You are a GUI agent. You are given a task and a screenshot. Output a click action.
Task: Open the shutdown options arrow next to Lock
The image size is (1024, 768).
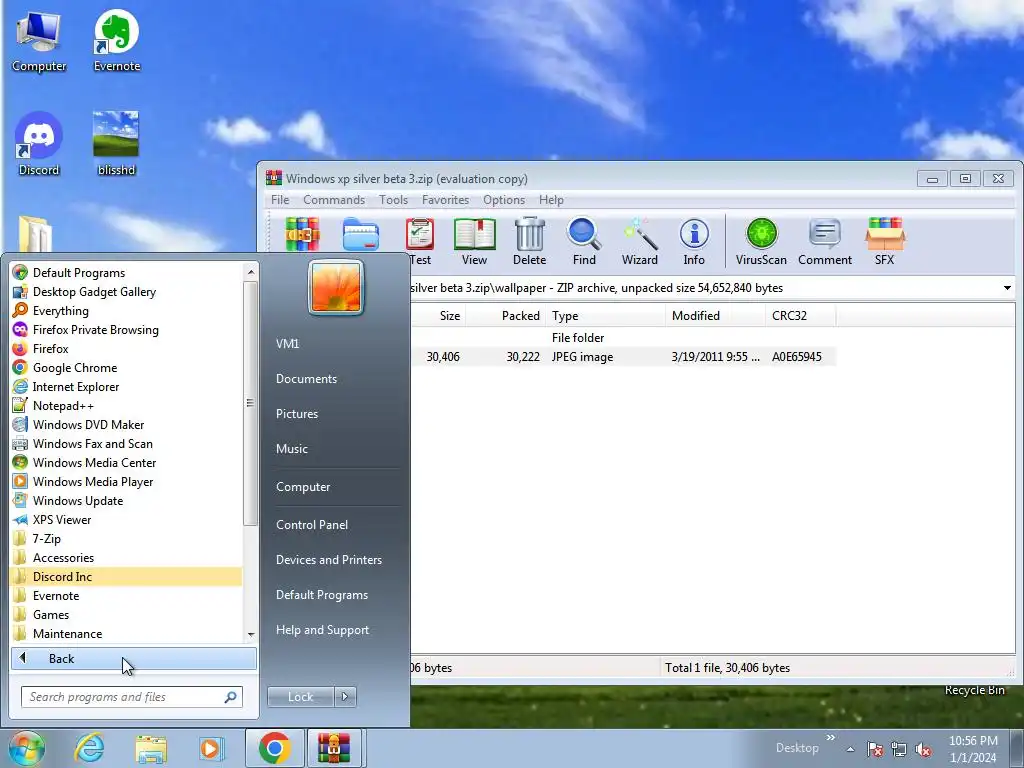345,697
